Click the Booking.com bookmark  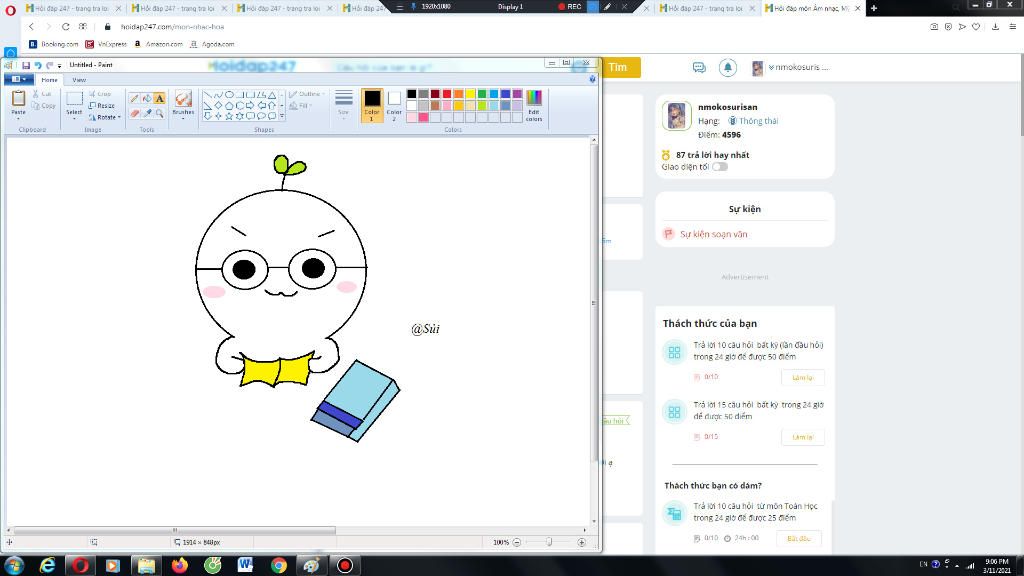[x=54, y=44]
